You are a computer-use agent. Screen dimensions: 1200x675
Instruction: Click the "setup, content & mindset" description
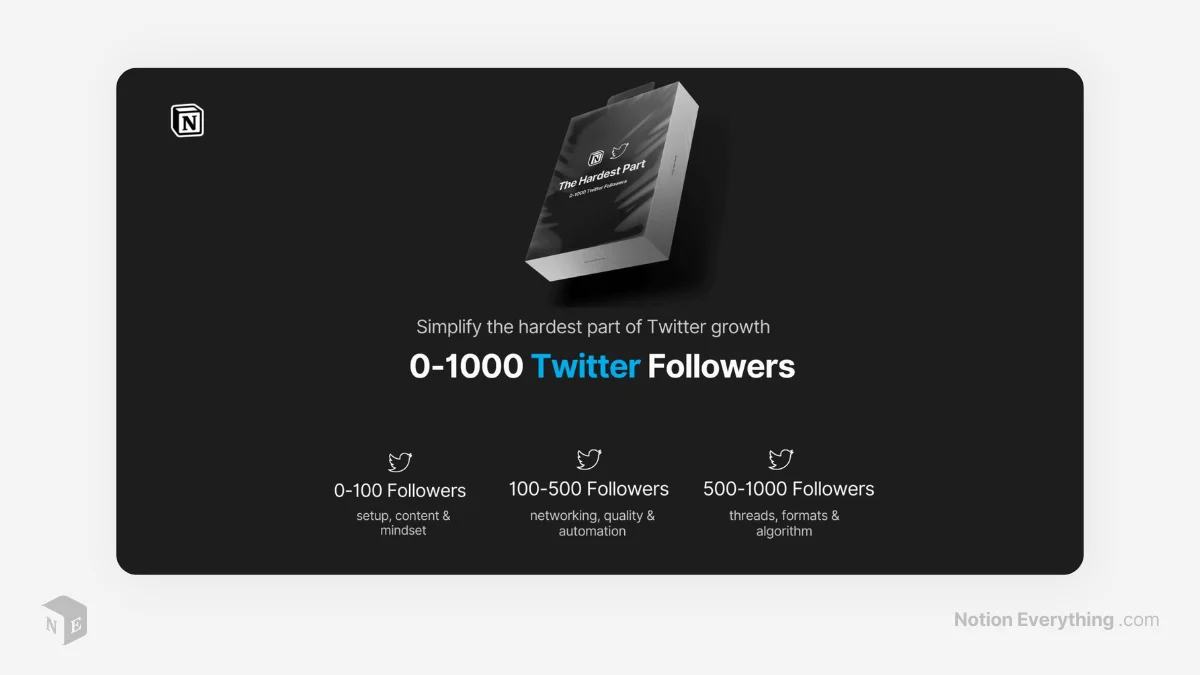(x=403, y=523)
